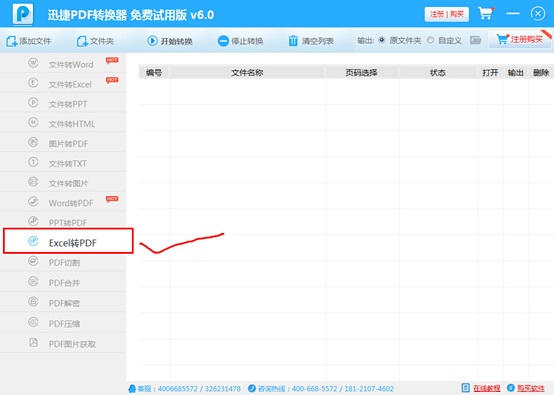Click the 注册购买 toolbar button
The width and height of the screenshot is (554, 395).
[x=520, y=40]
